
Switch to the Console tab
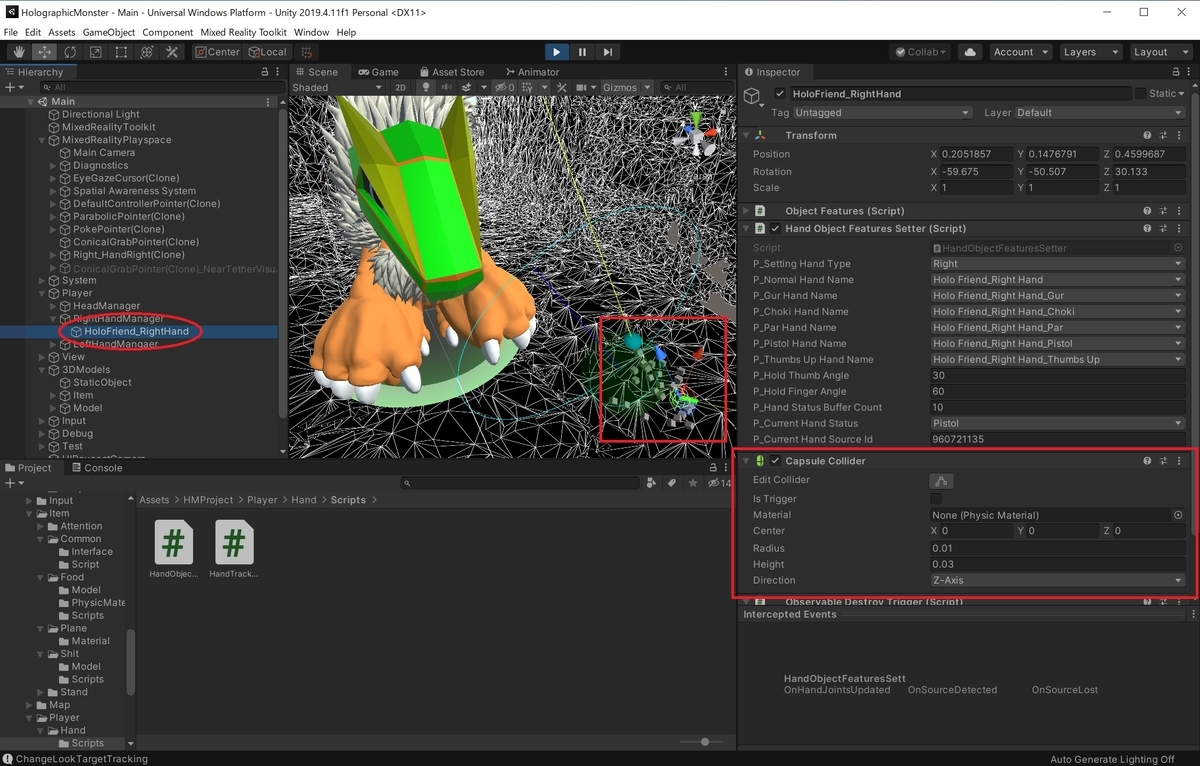(x=96, y=467)
